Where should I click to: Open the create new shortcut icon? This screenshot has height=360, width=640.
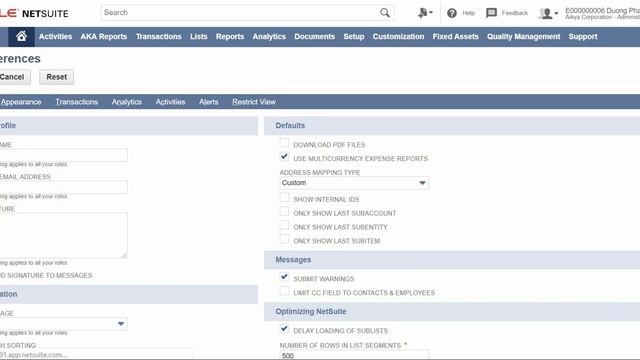click(x=425, y=13)
